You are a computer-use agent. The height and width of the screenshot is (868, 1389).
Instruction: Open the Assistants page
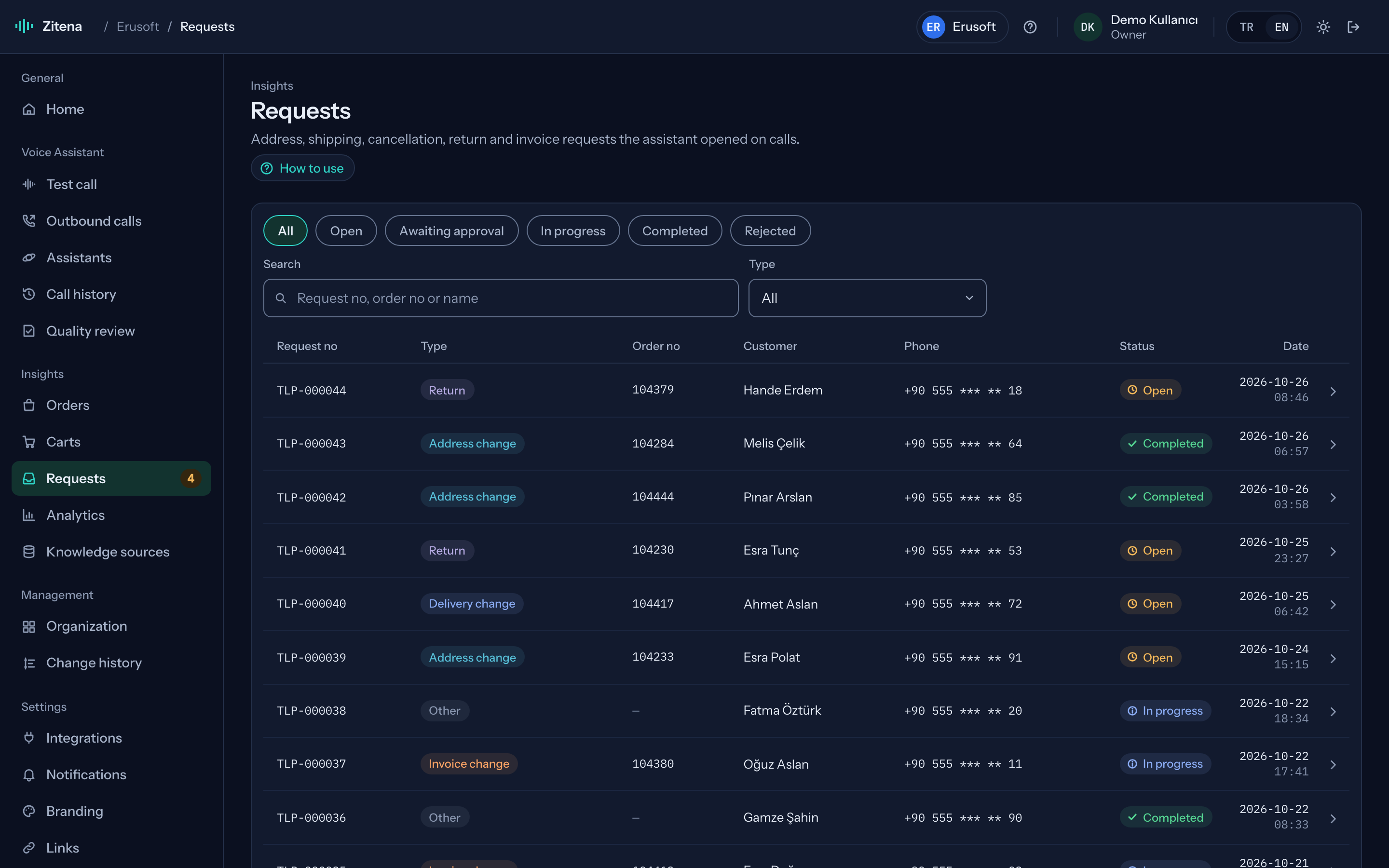111,258
